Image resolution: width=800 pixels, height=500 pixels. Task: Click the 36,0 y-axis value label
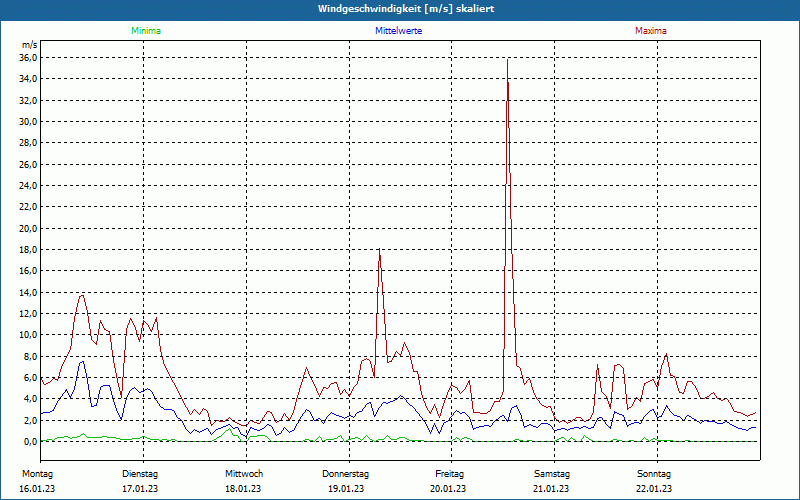28,58
